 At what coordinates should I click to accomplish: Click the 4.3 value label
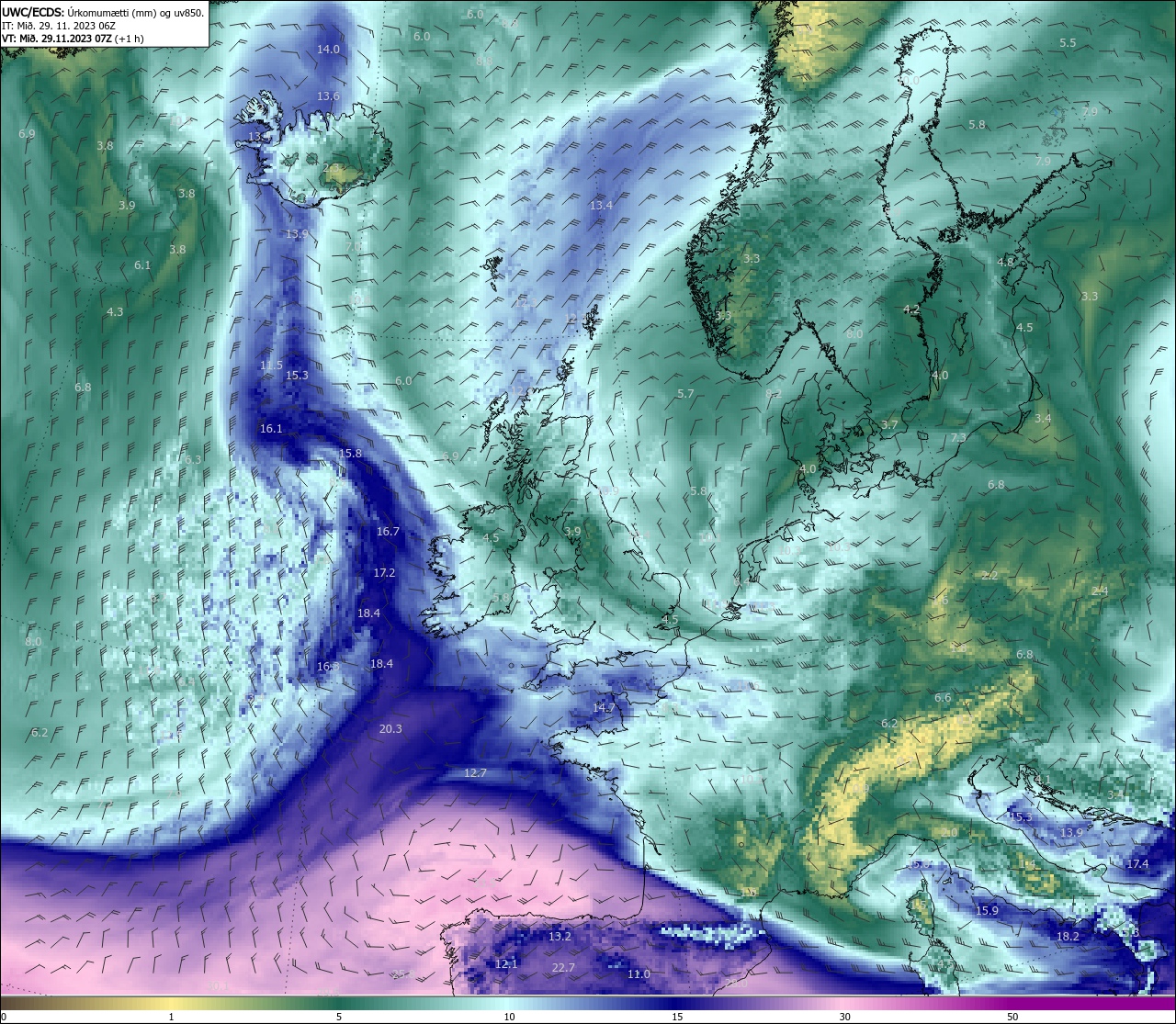[115, 312]
